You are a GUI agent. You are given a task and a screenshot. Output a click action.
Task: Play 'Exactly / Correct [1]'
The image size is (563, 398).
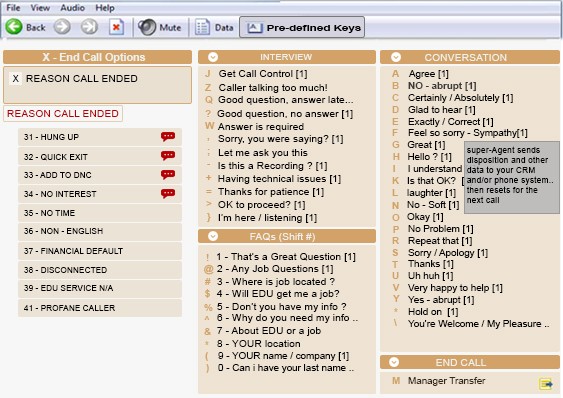(451, 122)
